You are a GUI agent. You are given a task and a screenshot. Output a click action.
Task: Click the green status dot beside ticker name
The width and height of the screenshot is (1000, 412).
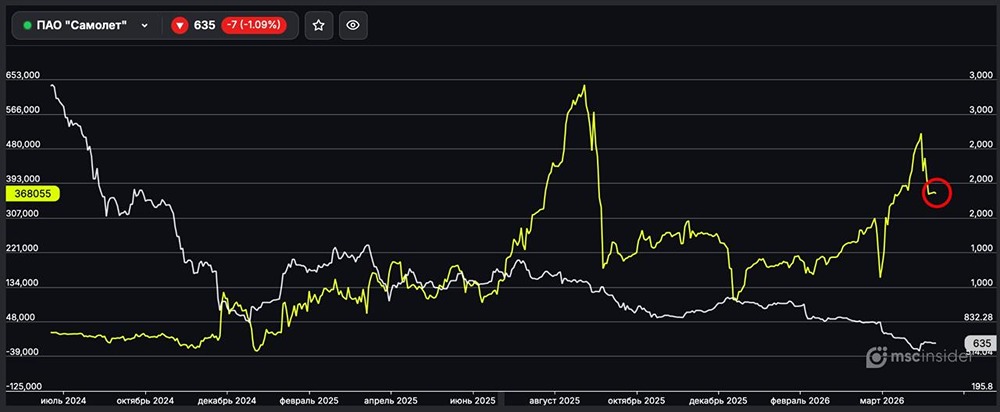(27, 25)
